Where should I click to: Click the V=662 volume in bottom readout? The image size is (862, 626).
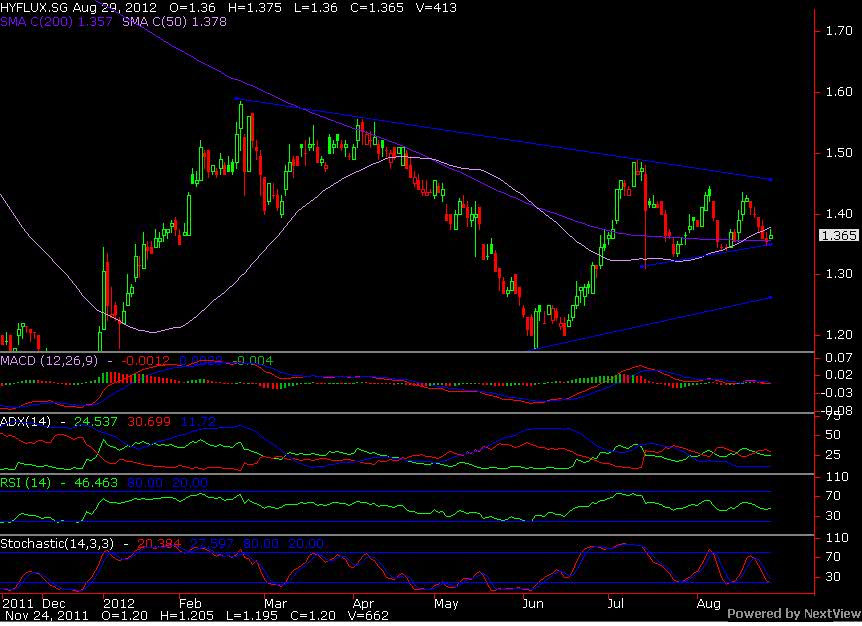368,616
